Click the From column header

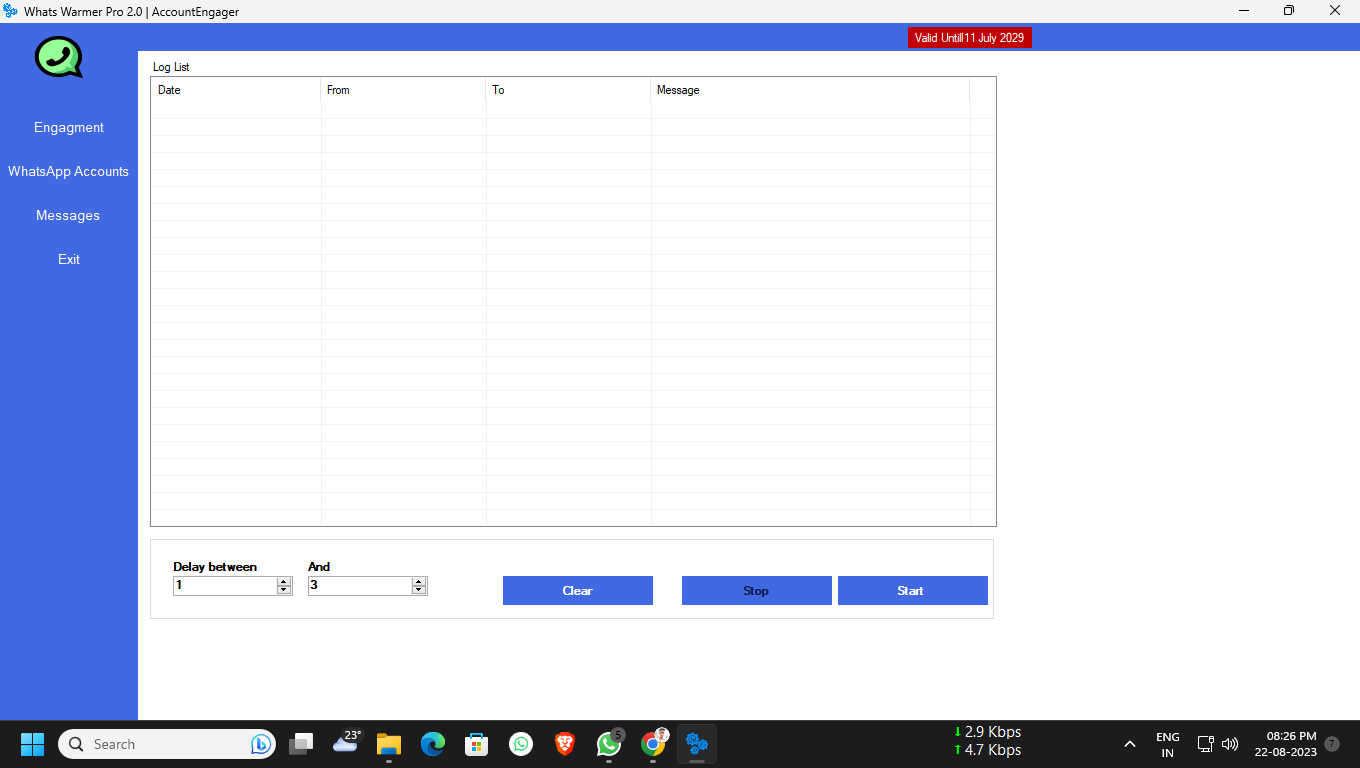click(x=403, y=90)
